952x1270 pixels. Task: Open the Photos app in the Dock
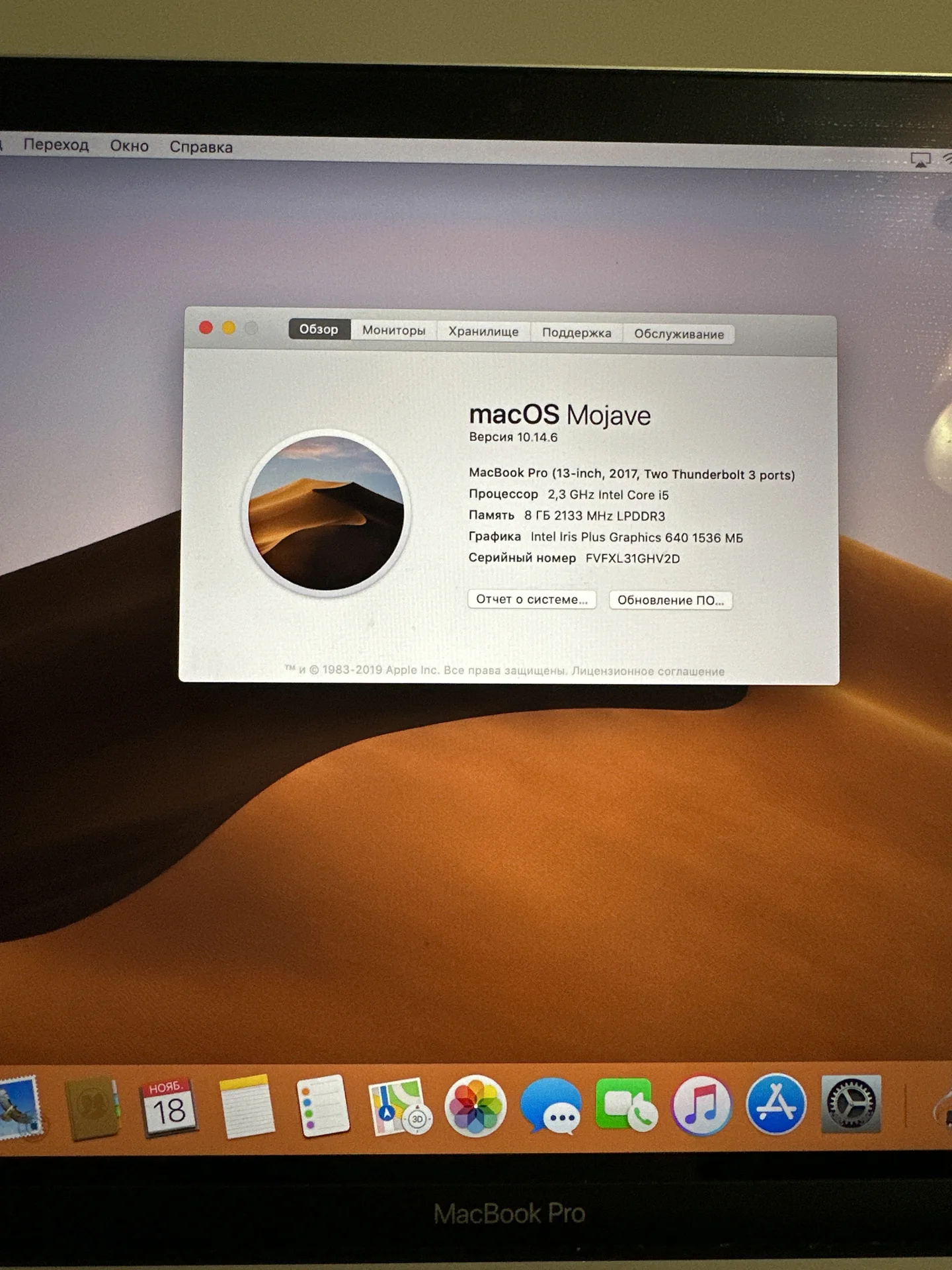(x=475, y=1106)
